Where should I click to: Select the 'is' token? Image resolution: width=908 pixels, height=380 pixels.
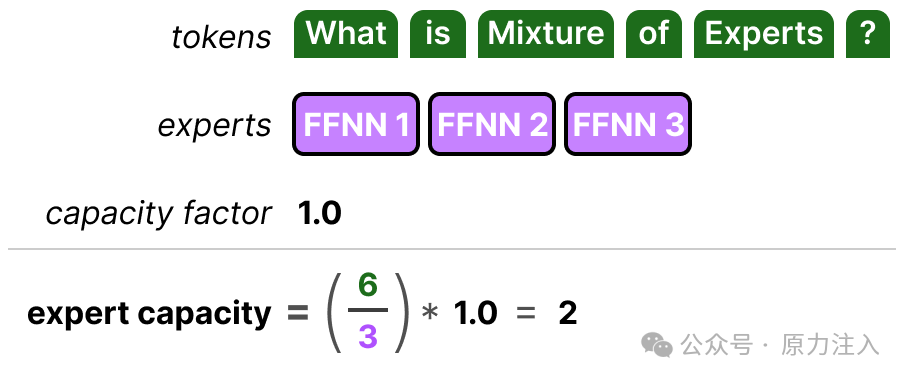coord(438,34)
